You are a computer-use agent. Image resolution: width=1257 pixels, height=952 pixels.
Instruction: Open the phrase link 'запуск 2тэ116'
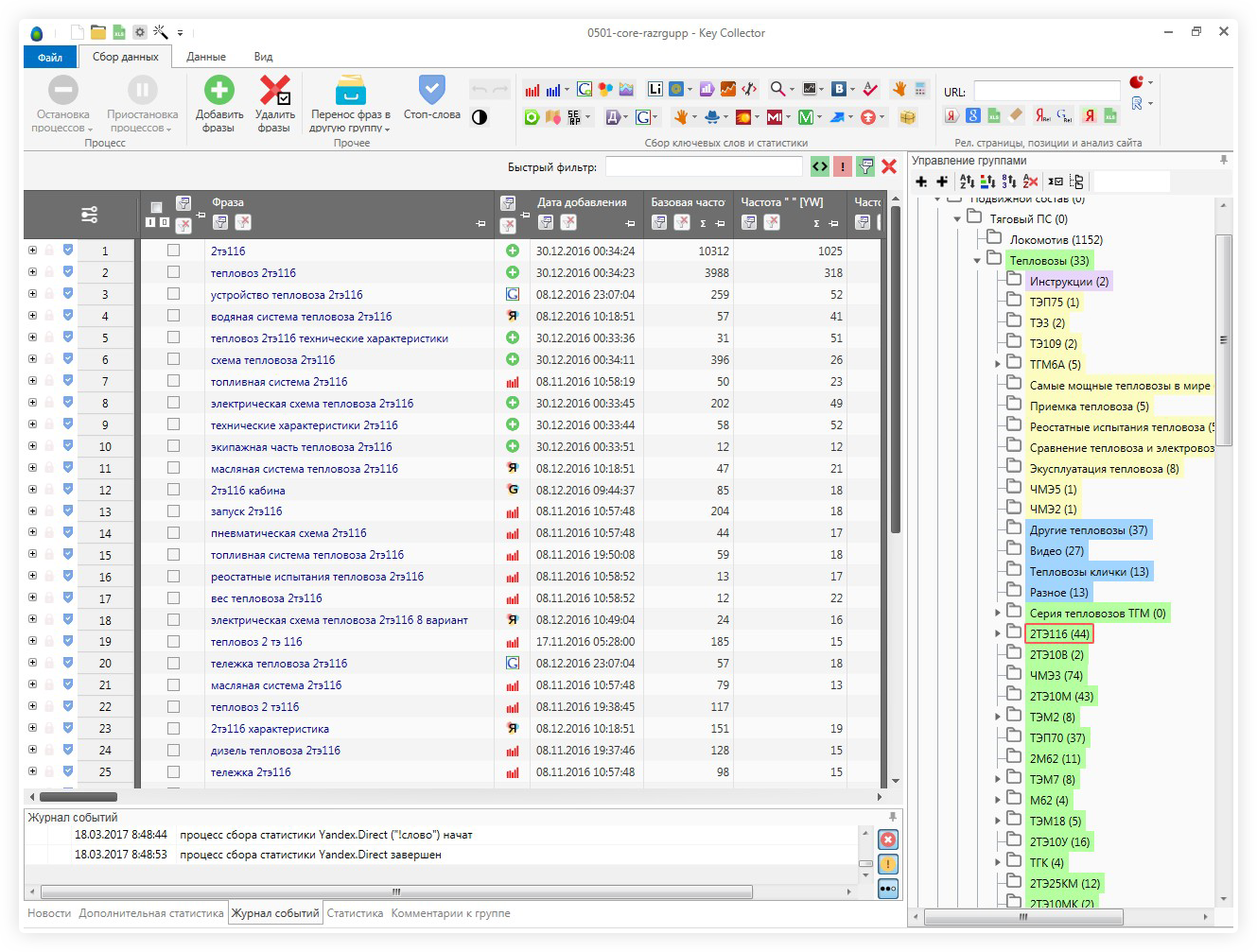(x=246, y=511)
